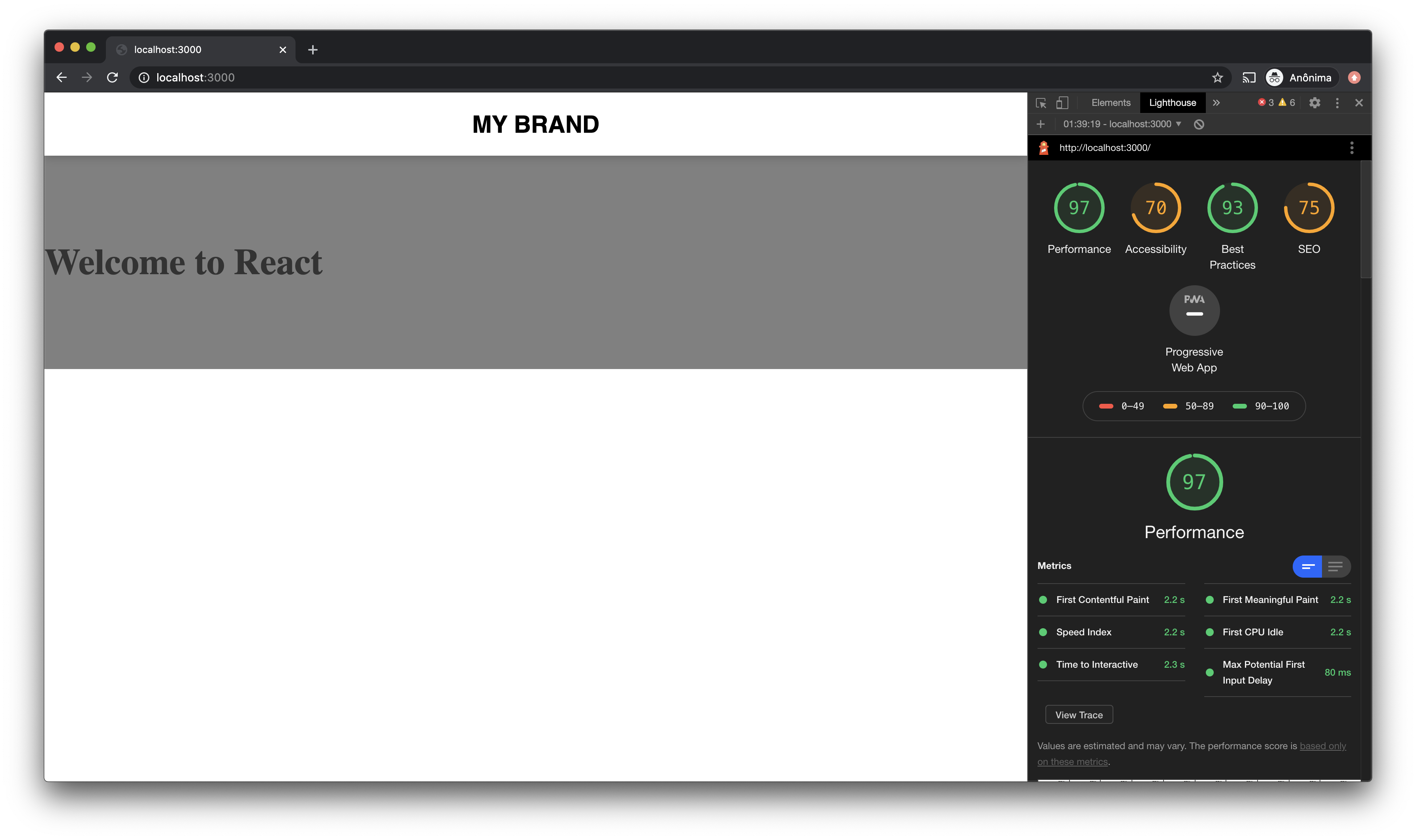This screenshot has height=840, width=1416.
Task: Select the Lighthouse tab
Action: pos(1172,103)
